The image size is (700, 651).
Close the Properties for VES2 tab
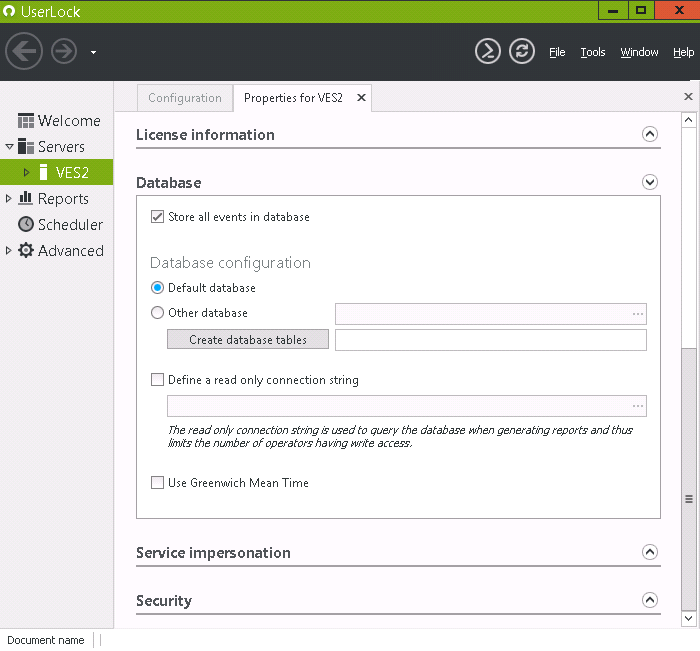click(361, 97)
